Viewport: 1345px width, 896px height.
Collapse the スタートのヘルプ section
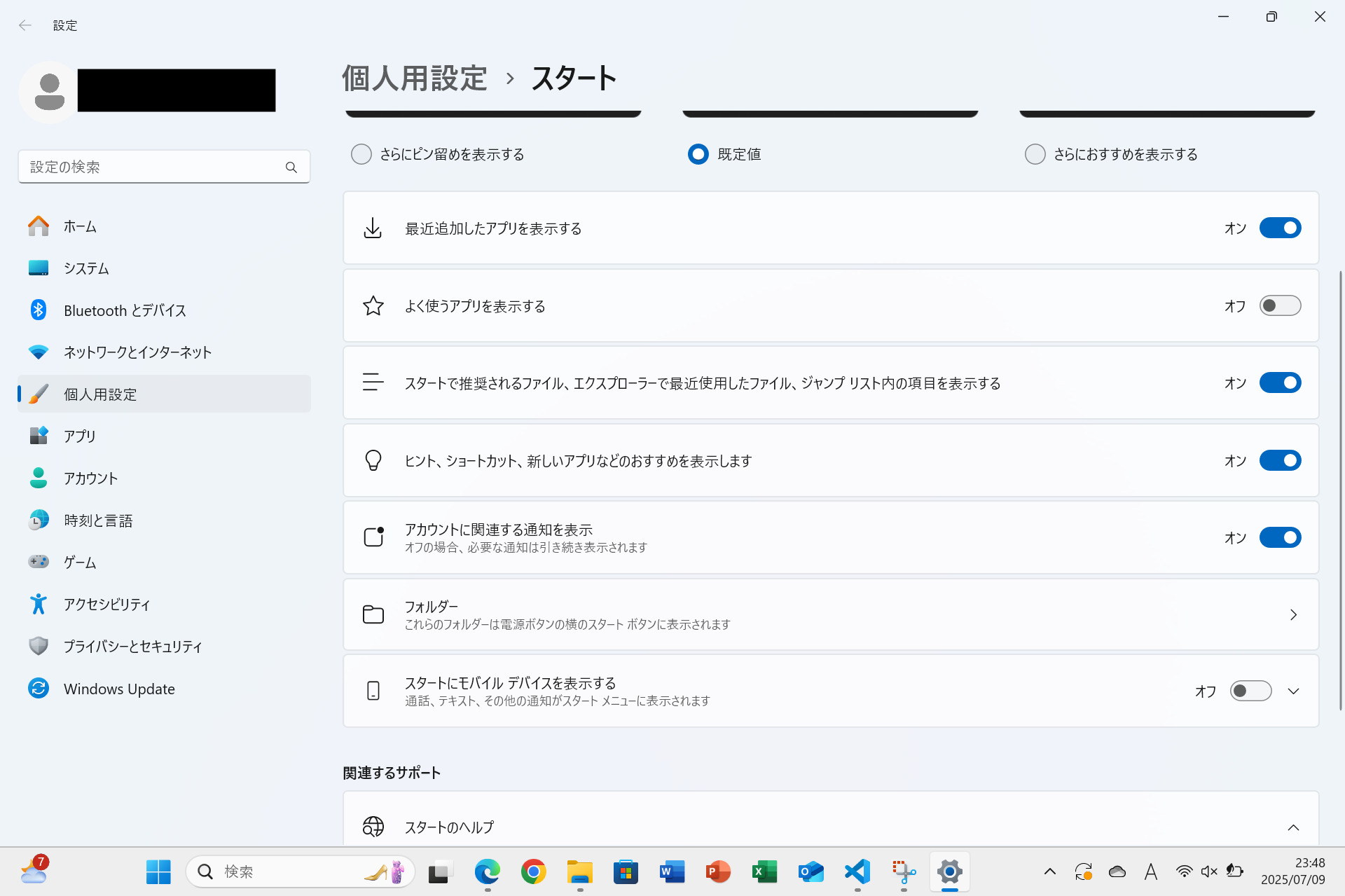point(1293,827)
